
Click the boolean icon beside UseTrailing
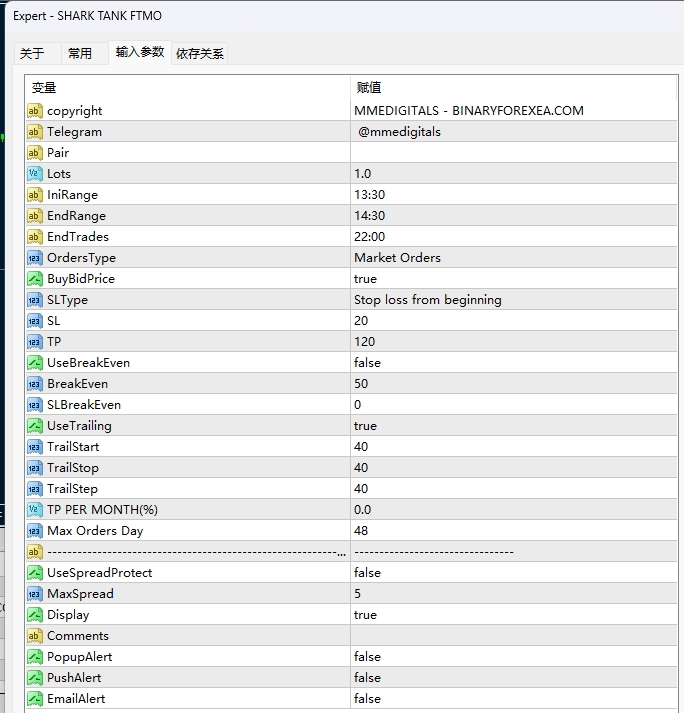coord(35,426)
